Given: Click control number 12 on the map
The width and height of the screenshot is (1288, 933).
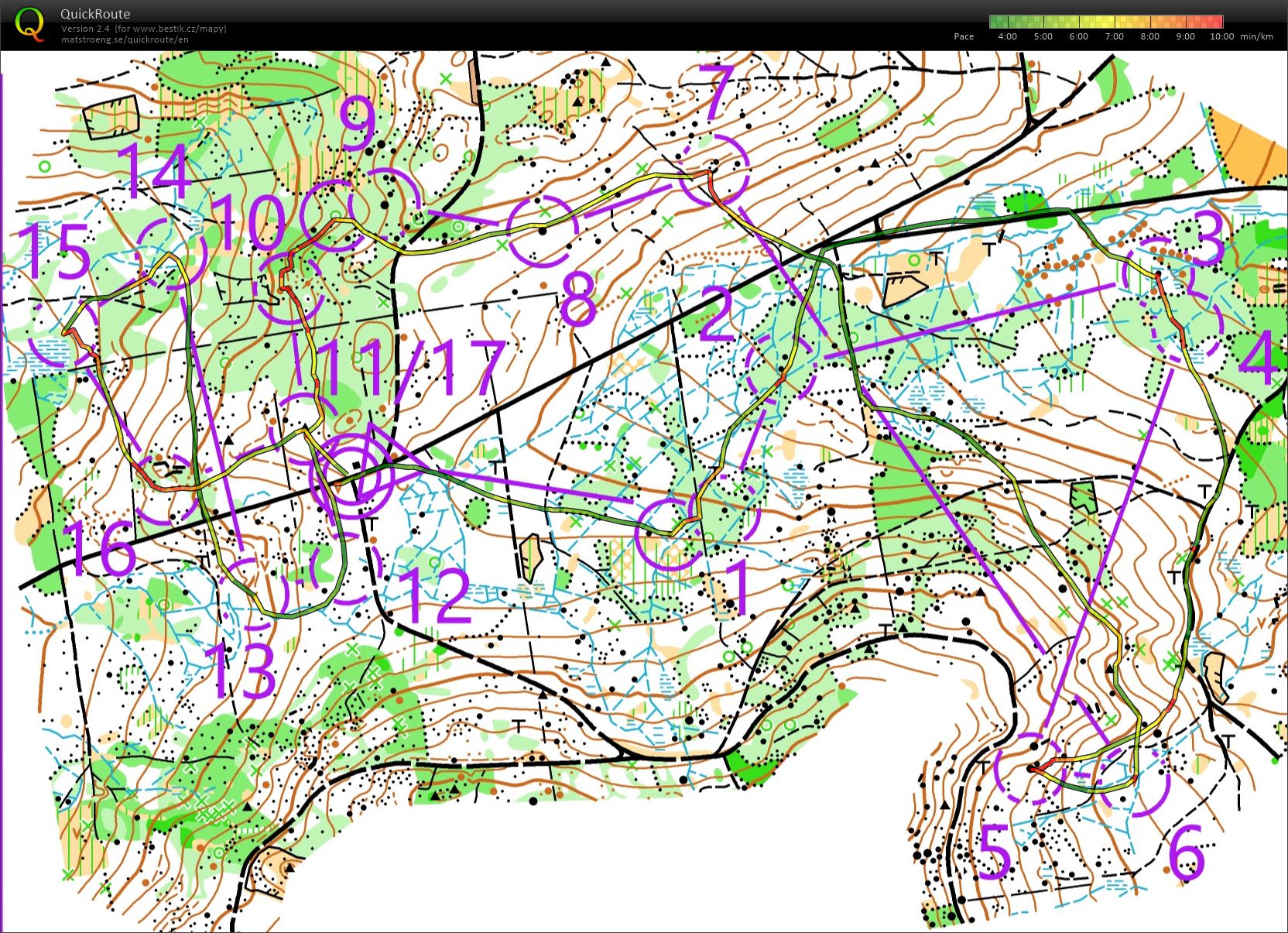Looking at the screenshot, I should point(437,596).
